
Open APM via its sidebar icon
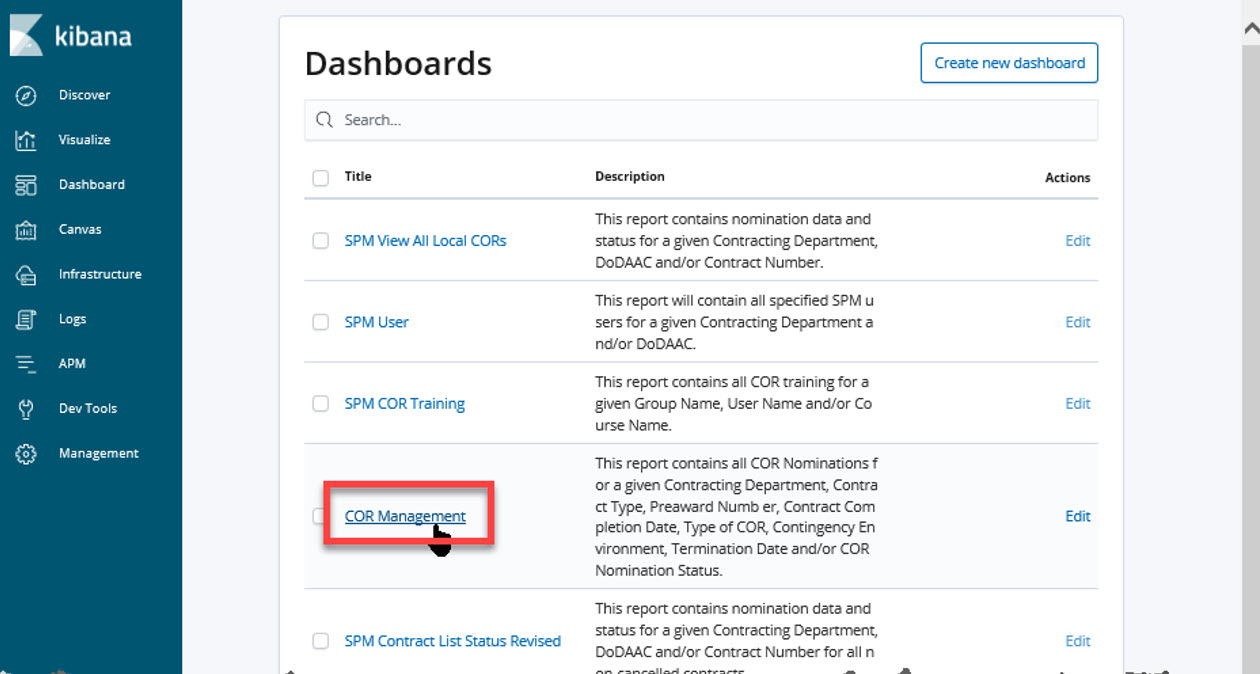[x=26, y=364]
